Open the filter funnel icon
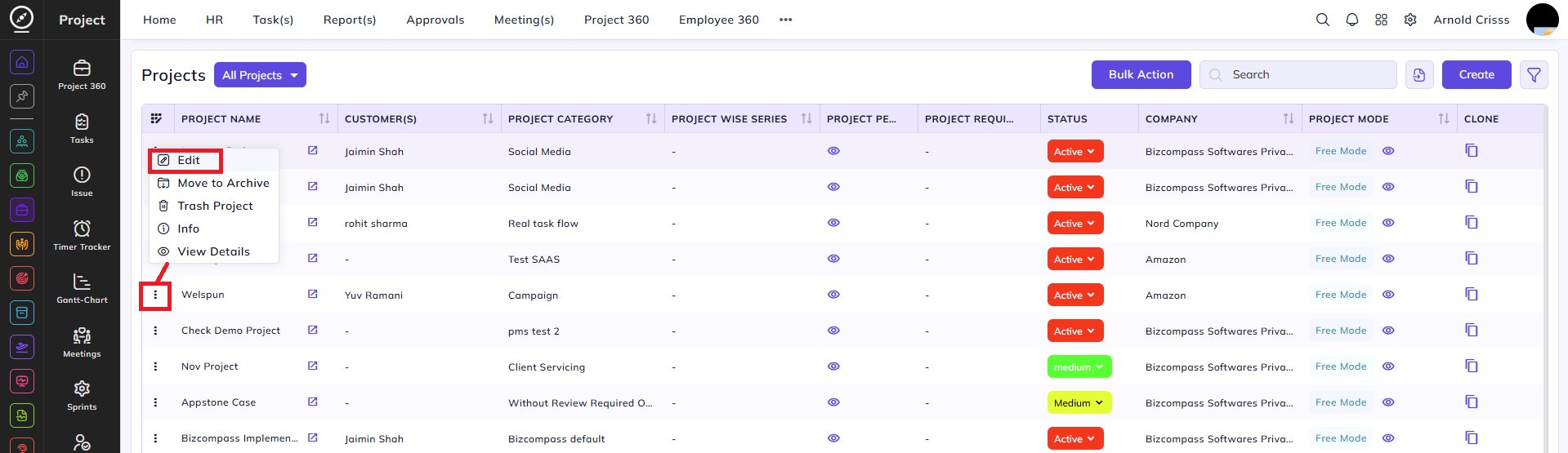The height and width of the screenshot is (453, 1568). click(x=1534, y=75)
